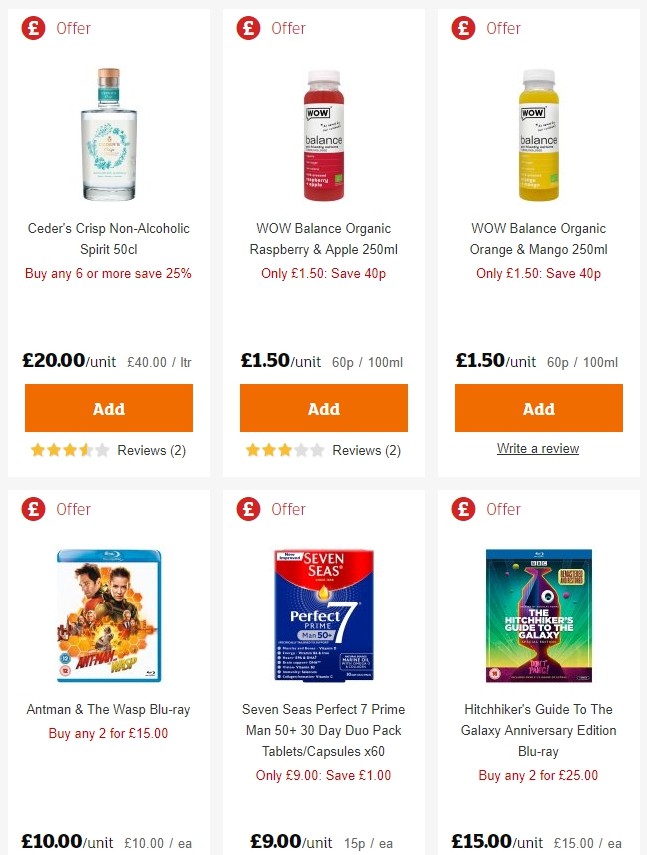Click the Offer icon above WOW Orange & Mango
647x855 pixels.
[x=463, y=29]
